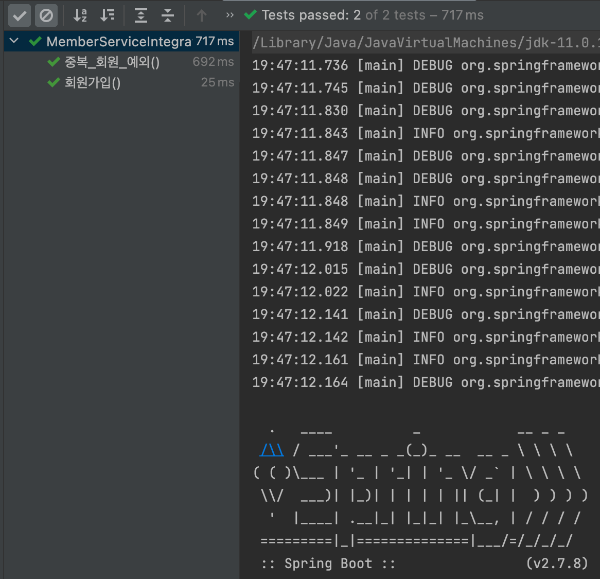
Task: Toggle the Show Ignored tests button
Action: pos(46,16)
